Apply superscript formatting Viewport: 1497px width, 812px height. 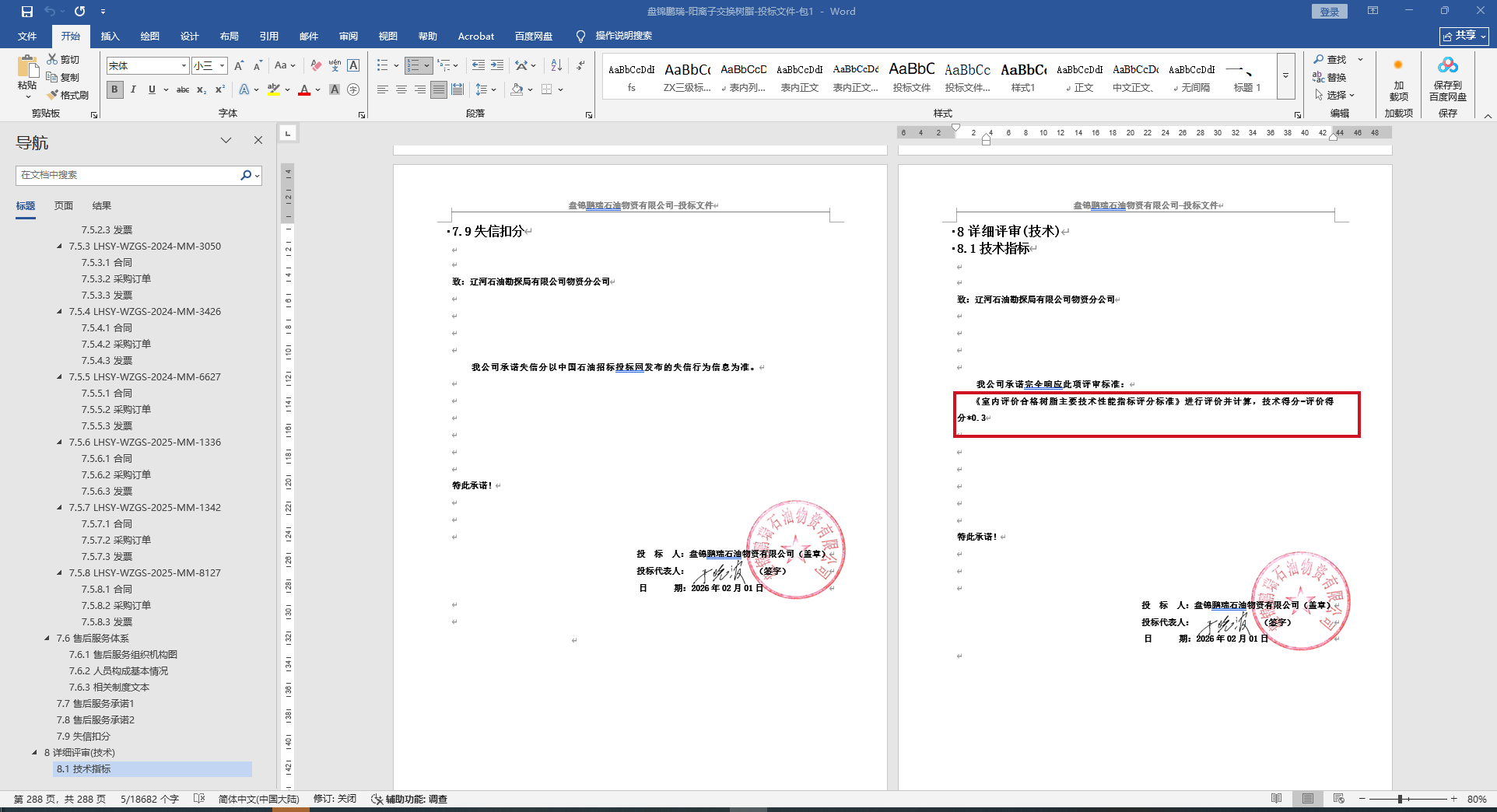(220, 89)
